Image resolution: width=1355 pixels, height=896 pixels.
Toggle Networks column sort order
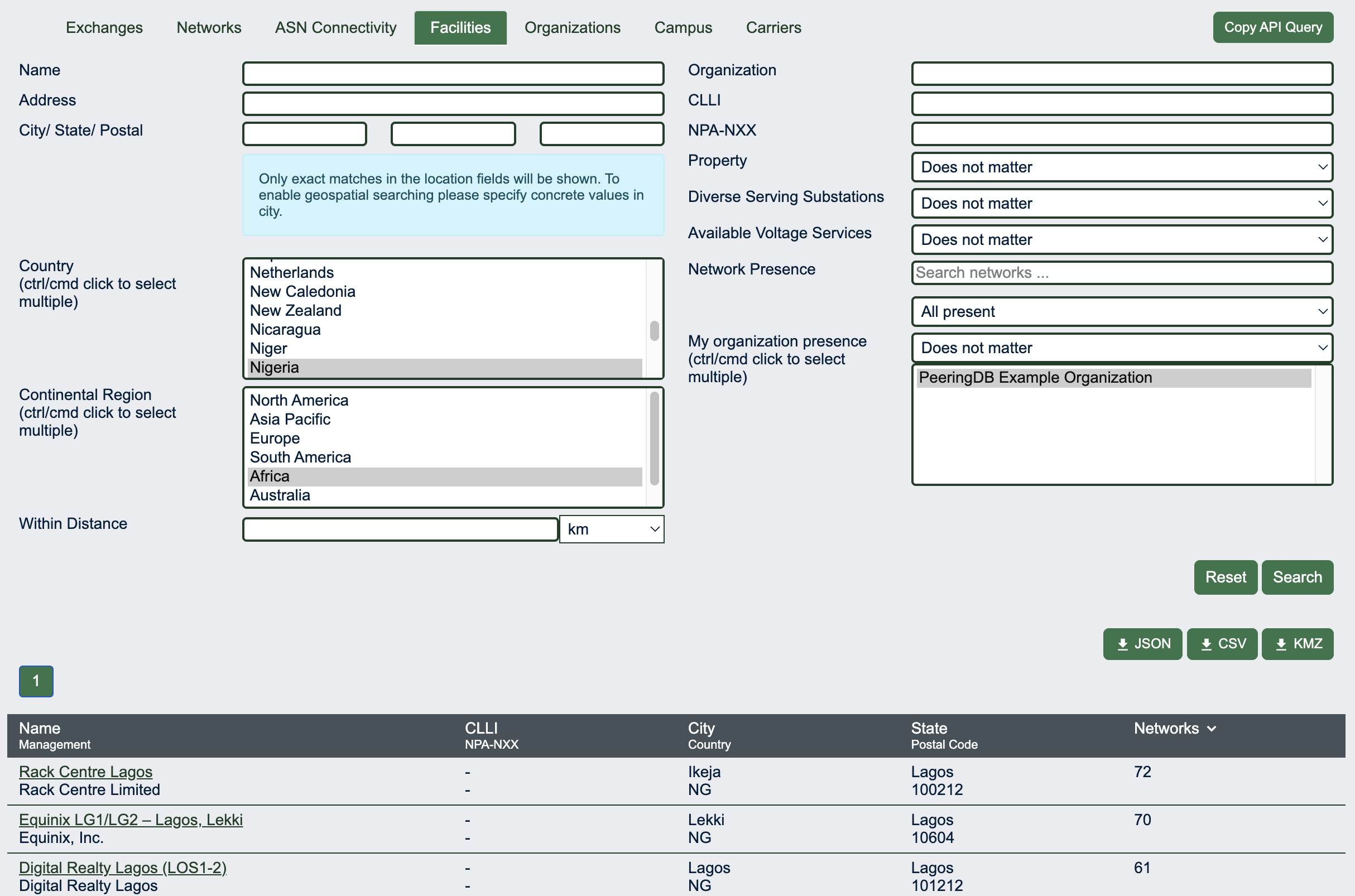1174,728
